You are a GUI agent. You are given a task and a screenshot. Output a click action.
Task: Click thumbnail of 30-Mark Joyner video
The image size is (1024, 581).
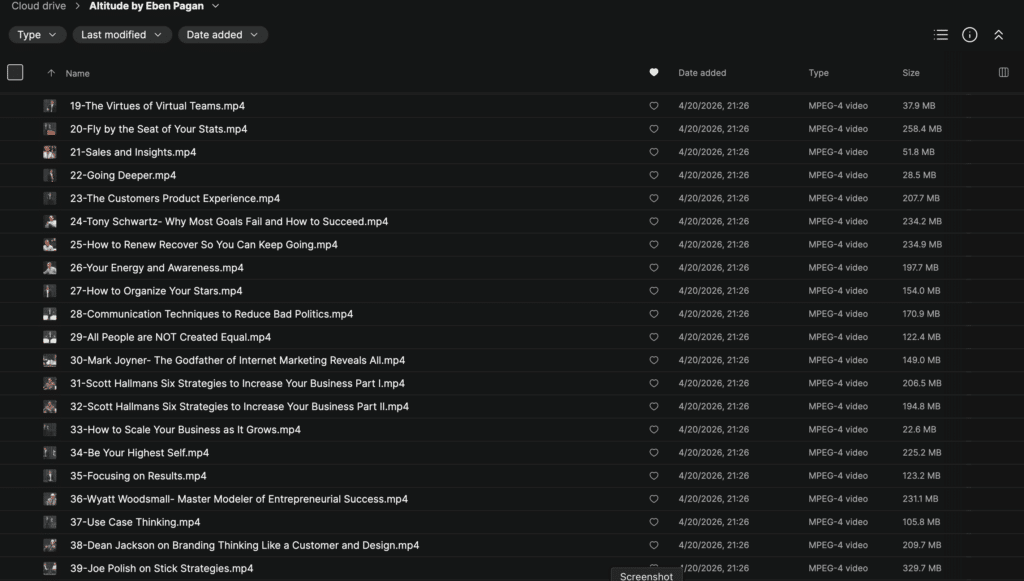[x=50, y=361]
